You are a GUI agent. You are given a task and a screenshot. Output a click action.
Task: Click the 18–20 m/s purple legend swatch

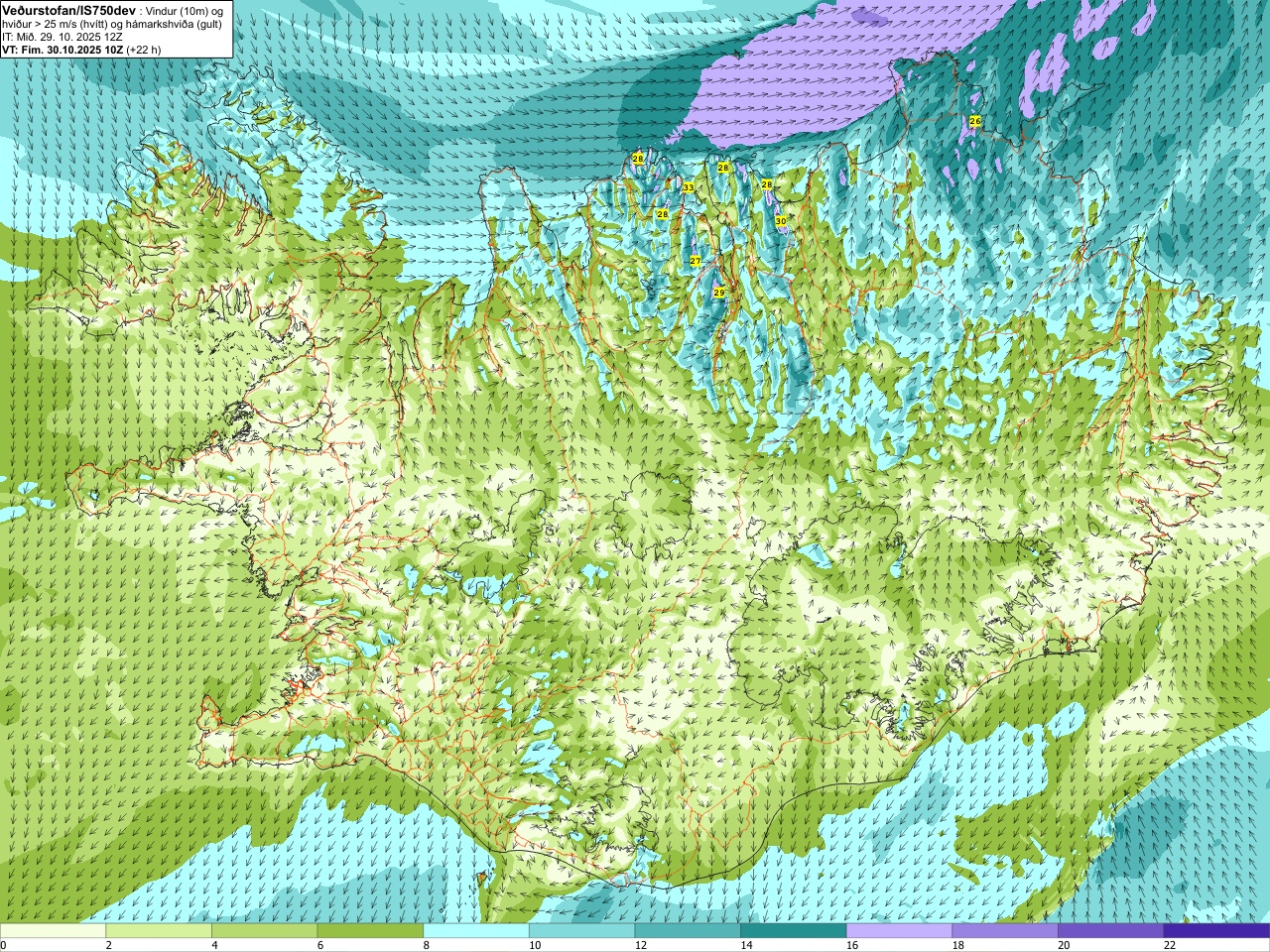click(x=1005, y=931)
